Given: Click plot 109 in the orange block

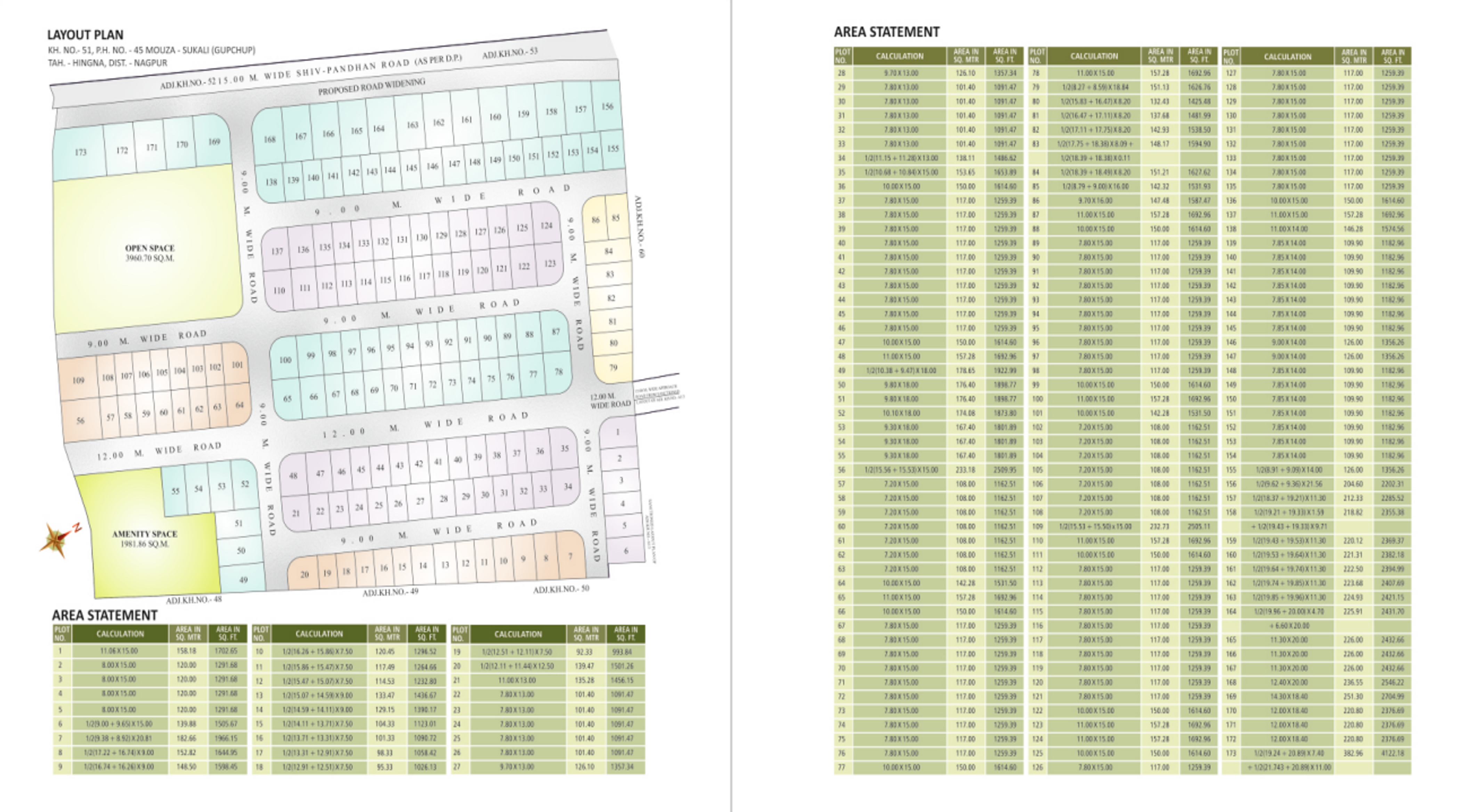Looking at the screenshot, I should (78, 380).
